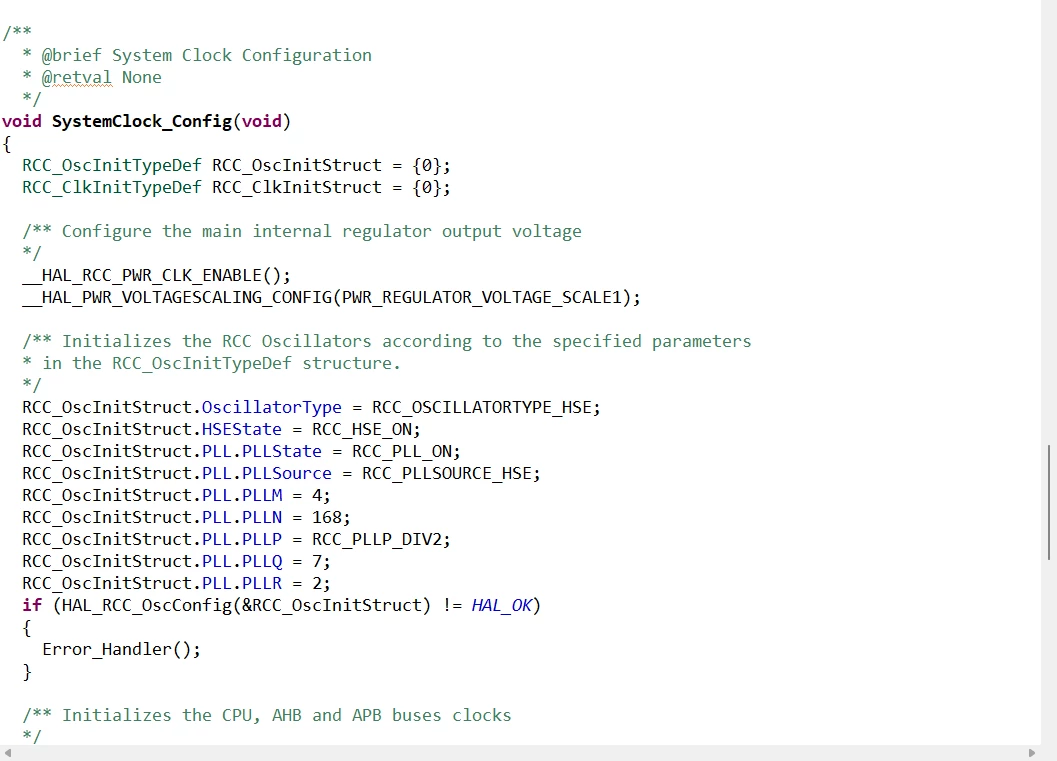Click the 'if' keyword

pos(32,606)
